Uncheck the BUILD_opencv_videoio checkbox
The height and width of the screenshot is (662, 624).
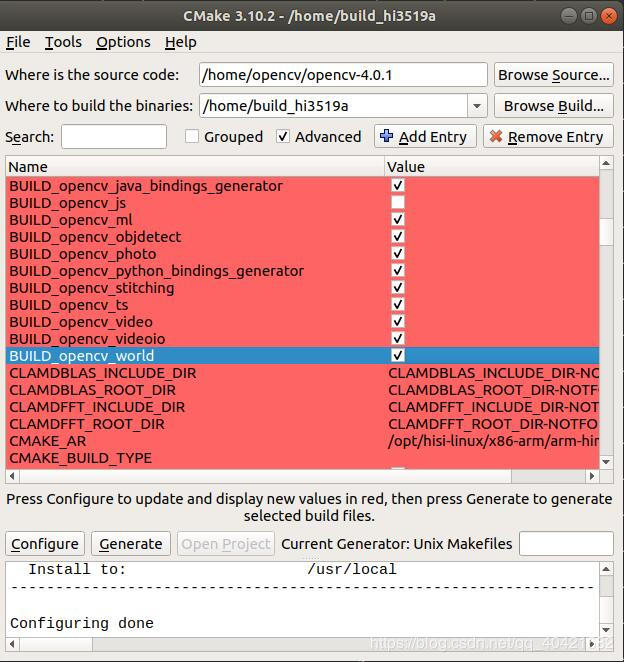point(398,338)
